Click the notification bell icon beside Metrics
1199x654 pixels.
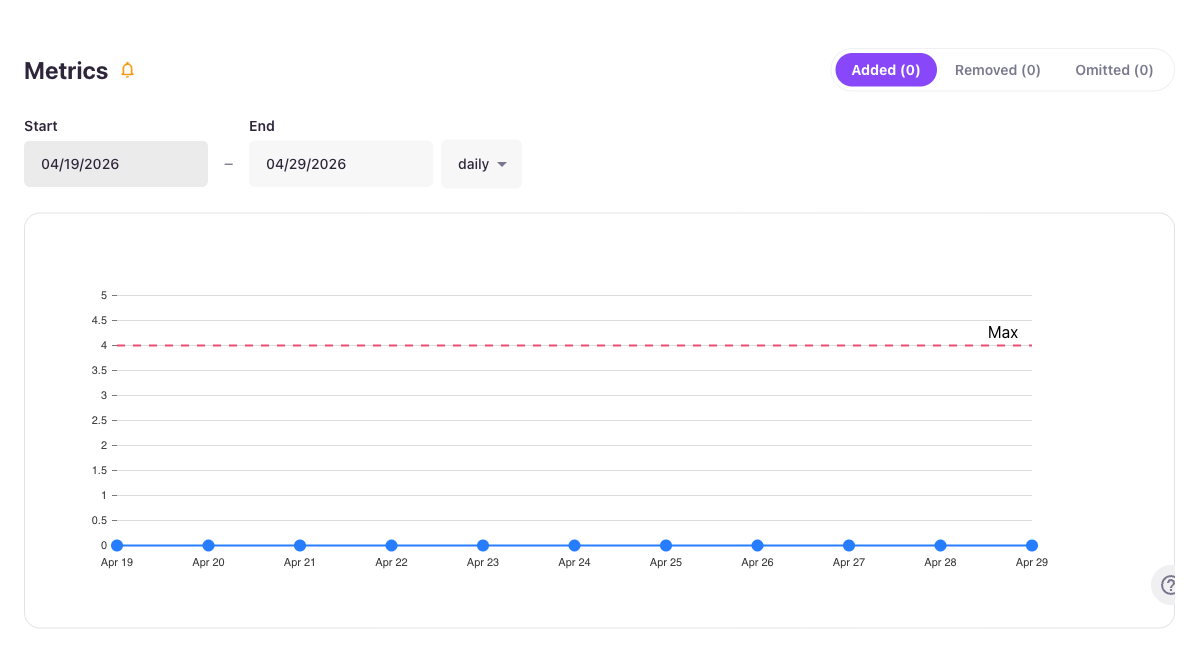click(126, 70)
